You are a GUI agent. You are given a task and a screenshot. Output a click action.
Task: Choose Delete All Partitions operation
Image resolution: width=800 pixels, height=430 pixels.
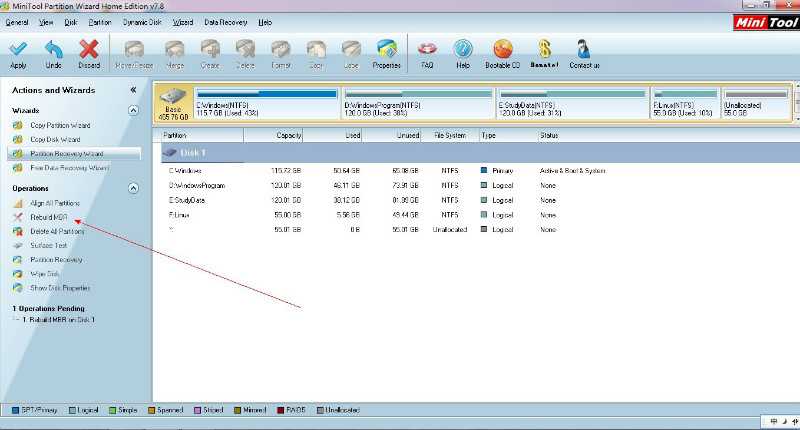tap(57, 232)
